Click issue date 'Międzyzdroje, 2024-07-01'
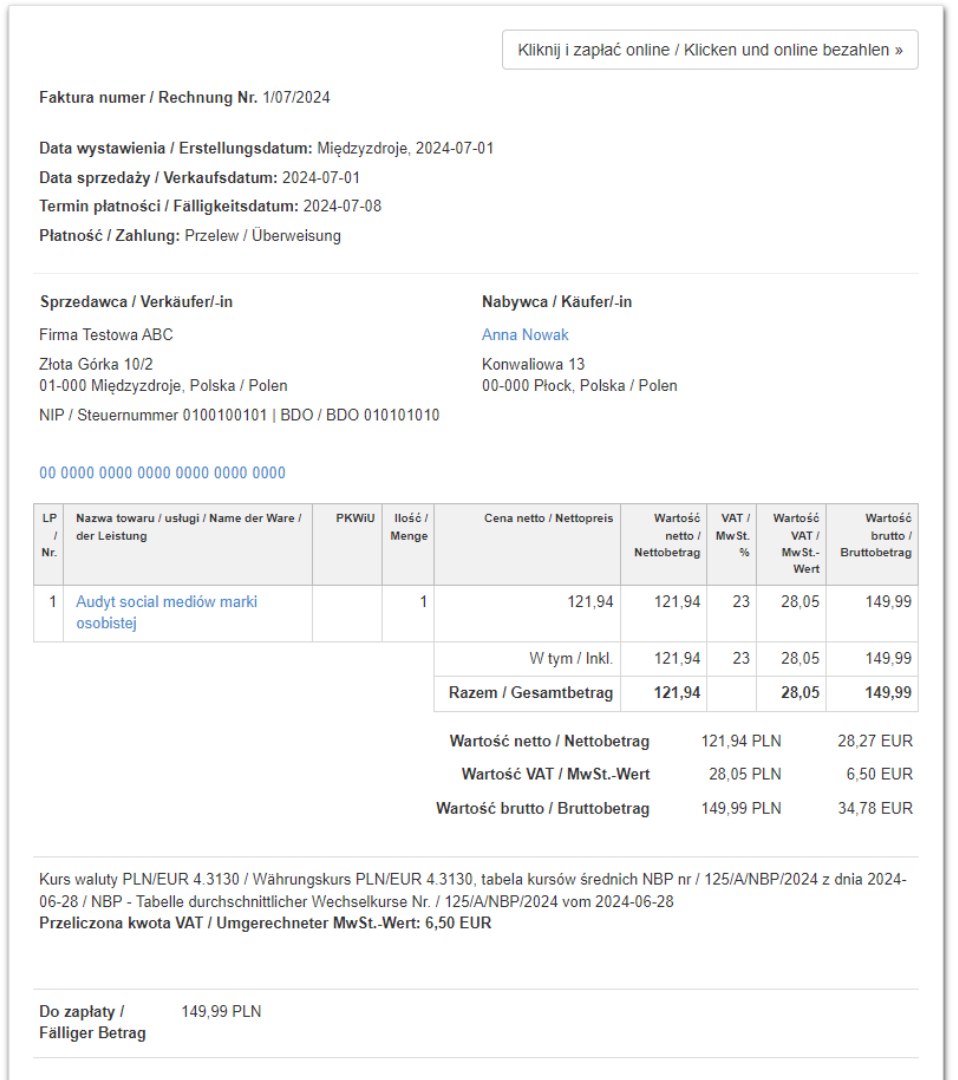 point(405,148)
